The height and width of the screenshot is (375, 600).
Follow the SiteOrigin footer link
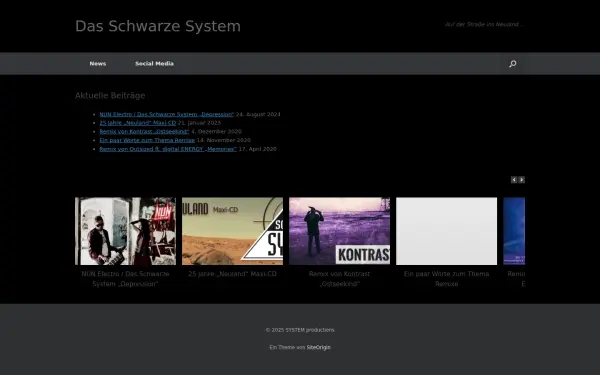pyautogui.click(x=318, y=347)
